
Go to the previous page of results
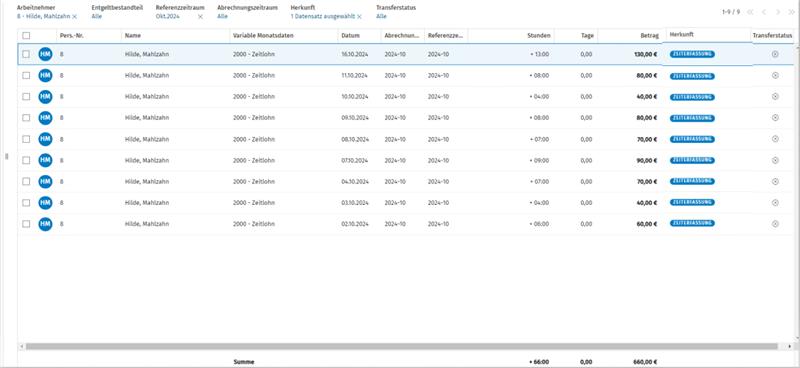point(764,12)
